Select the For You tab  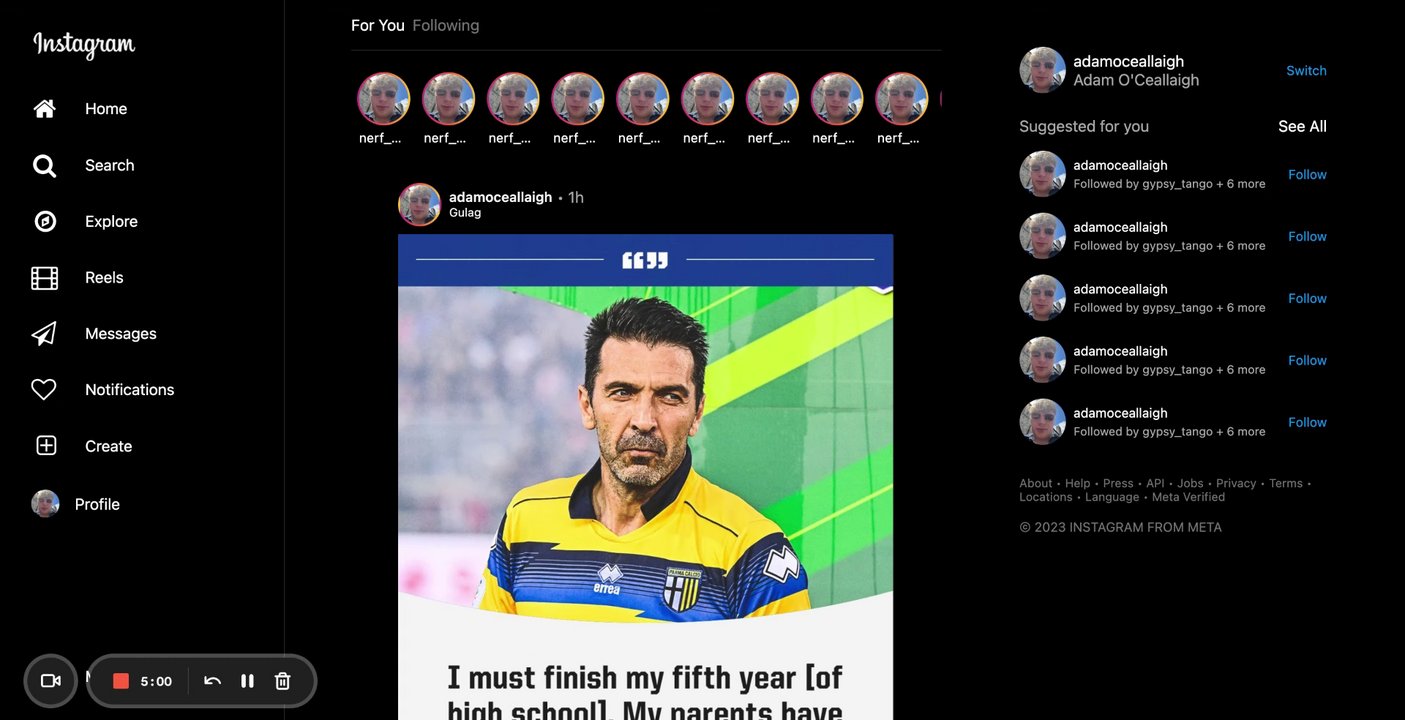click(x=378, y=25)
